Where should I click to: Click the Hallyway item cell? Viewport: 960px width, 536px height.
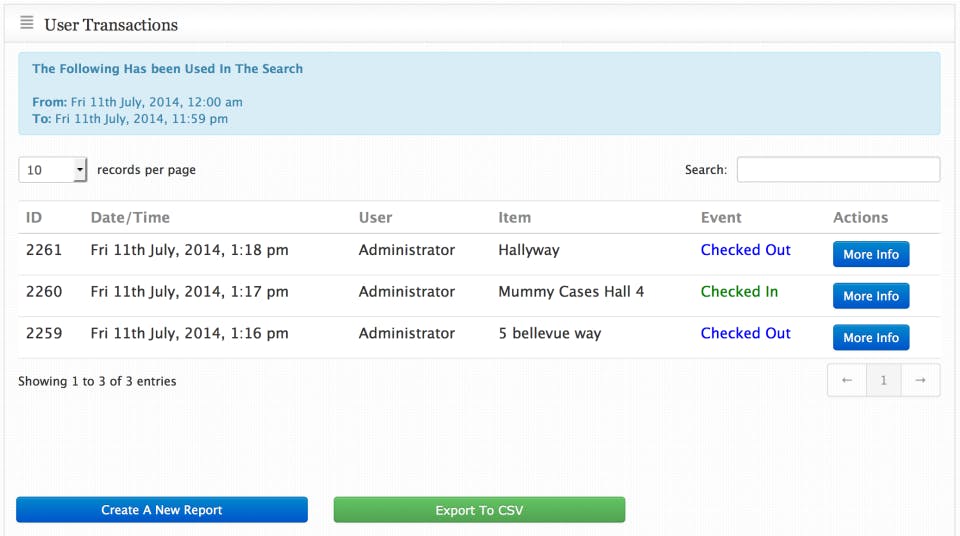tap(529, 250)
